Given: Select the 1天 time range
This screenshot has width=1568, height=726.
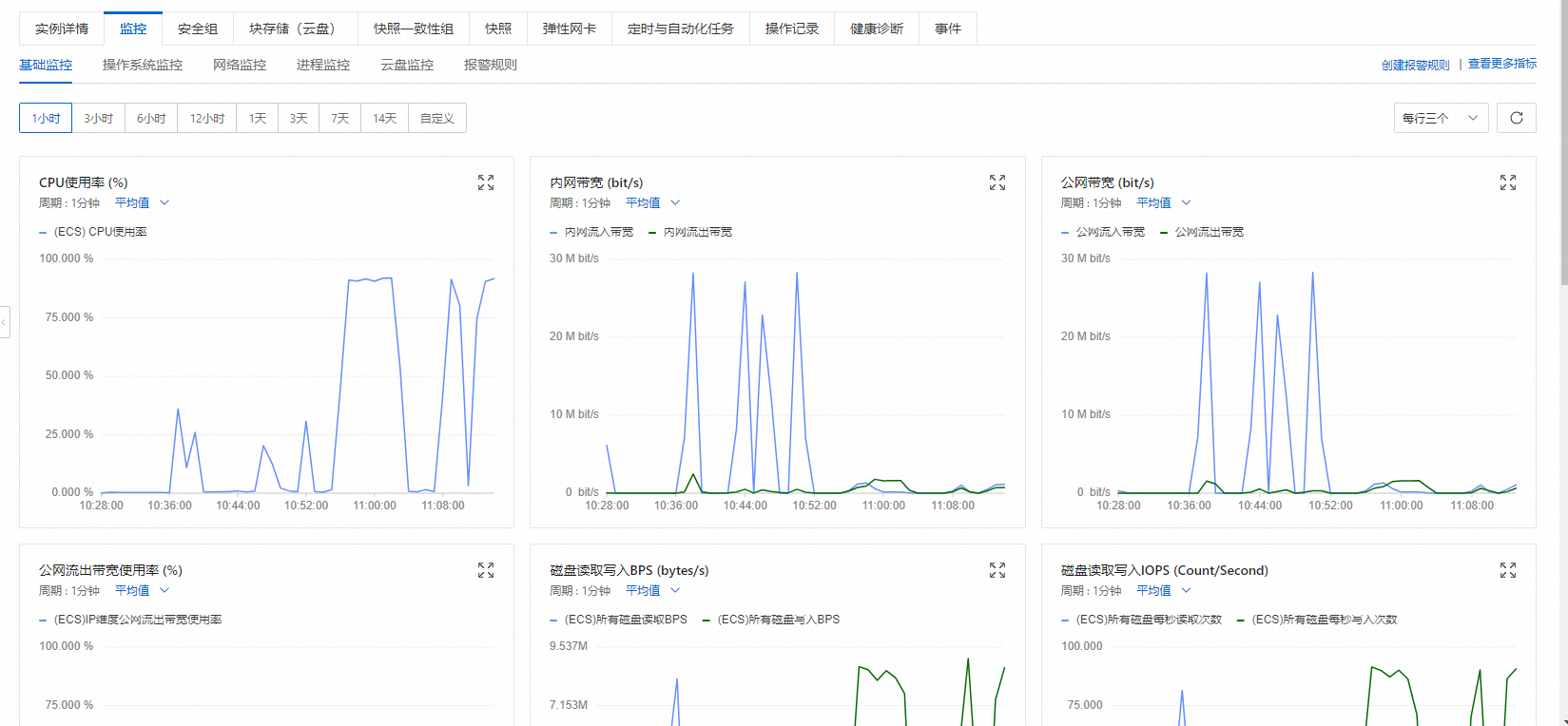Looking at the screenshot, I should coord(258,118).
